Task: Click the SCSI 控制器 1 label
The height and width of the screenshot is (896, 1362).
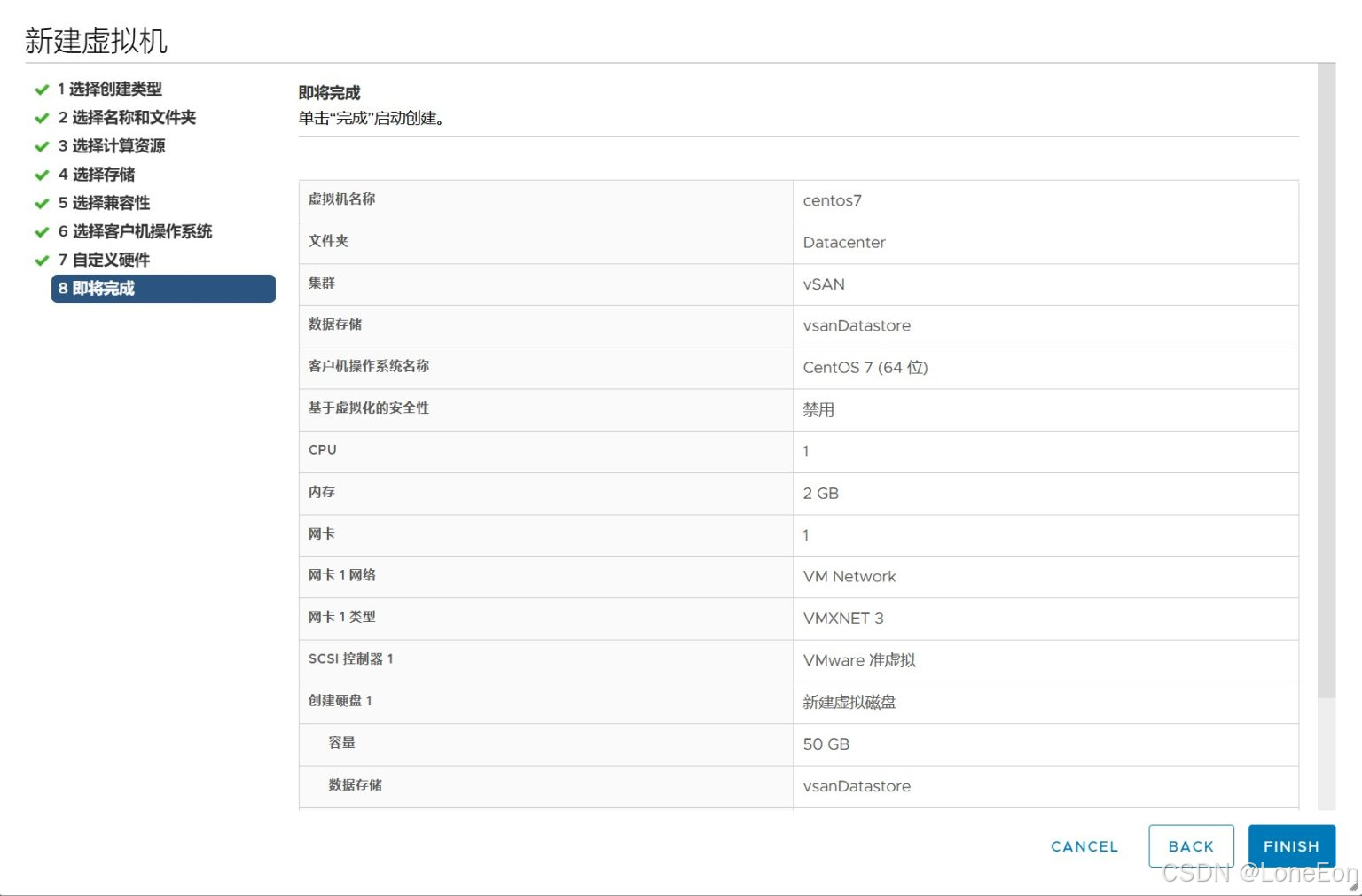Action: pyautogui.click(x=350, y=658)
